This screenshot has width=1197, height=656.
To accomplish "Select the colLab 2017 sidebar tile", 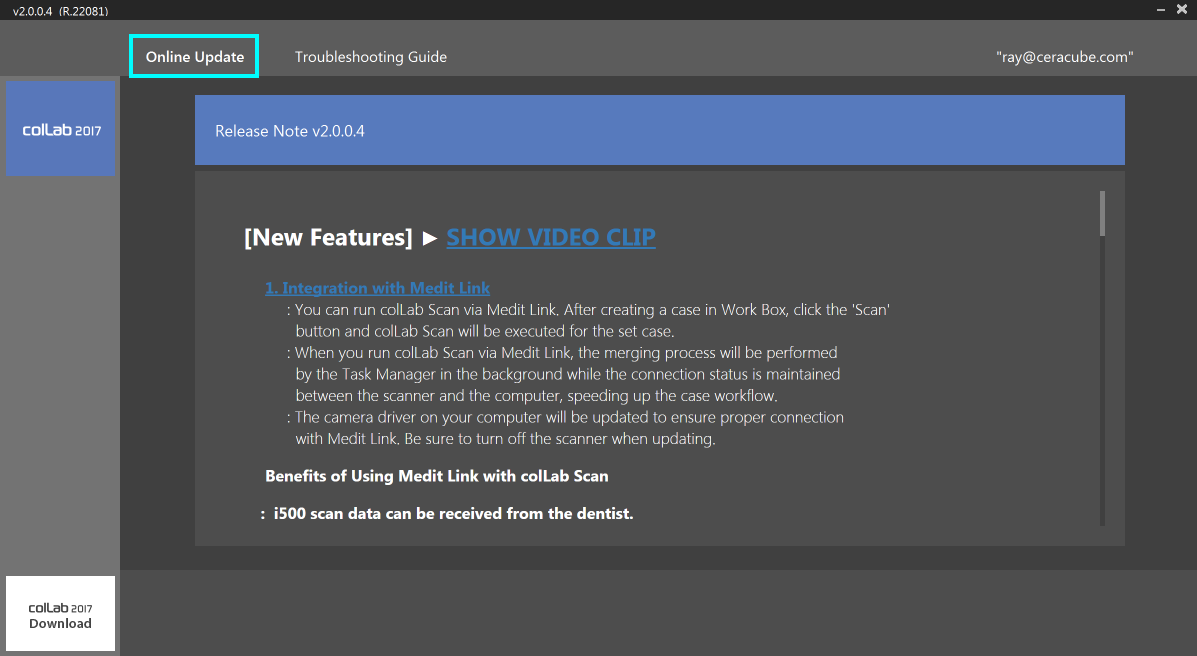I will 60,129.
